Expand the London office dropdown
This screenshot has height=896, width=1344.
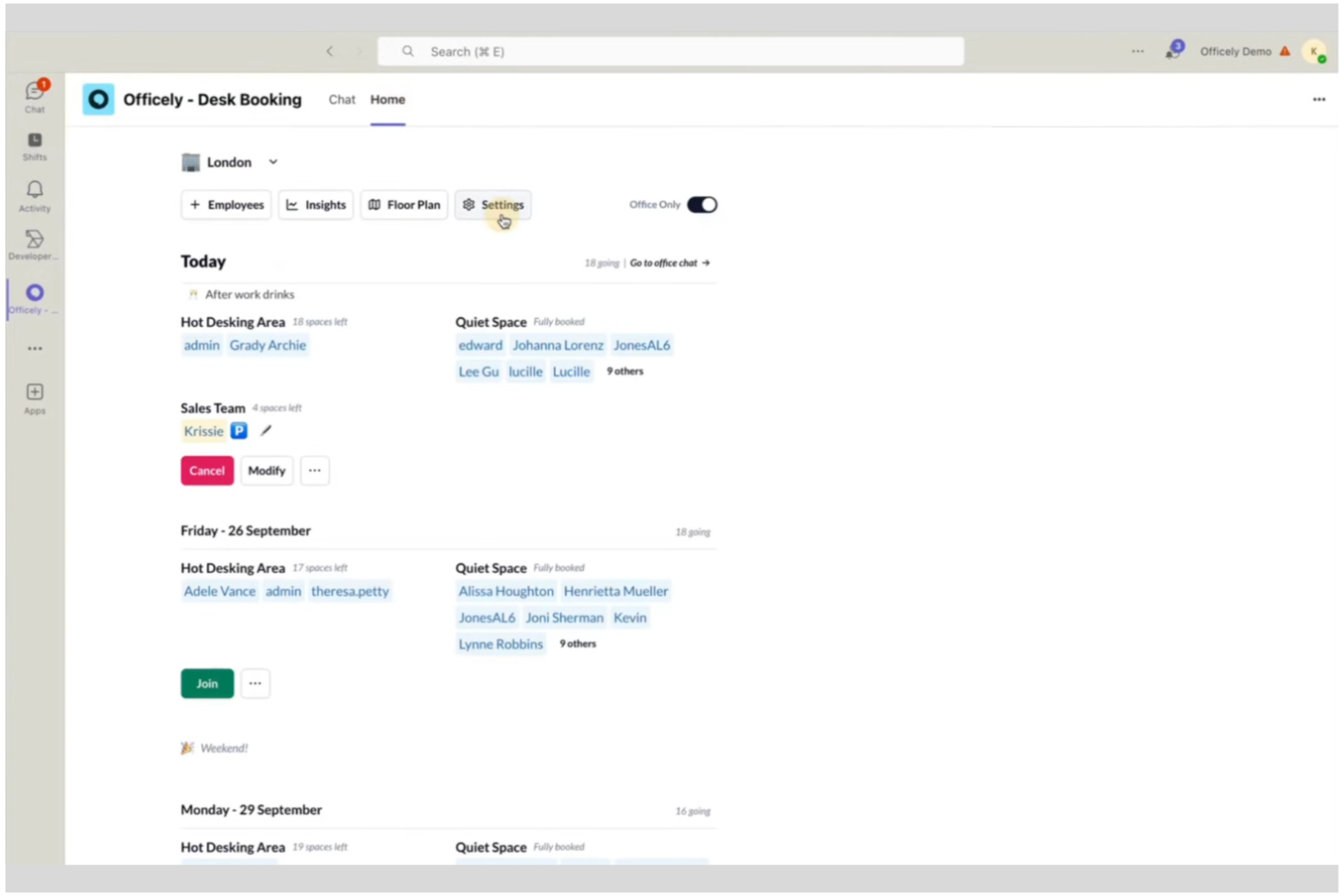pos(272,162)
